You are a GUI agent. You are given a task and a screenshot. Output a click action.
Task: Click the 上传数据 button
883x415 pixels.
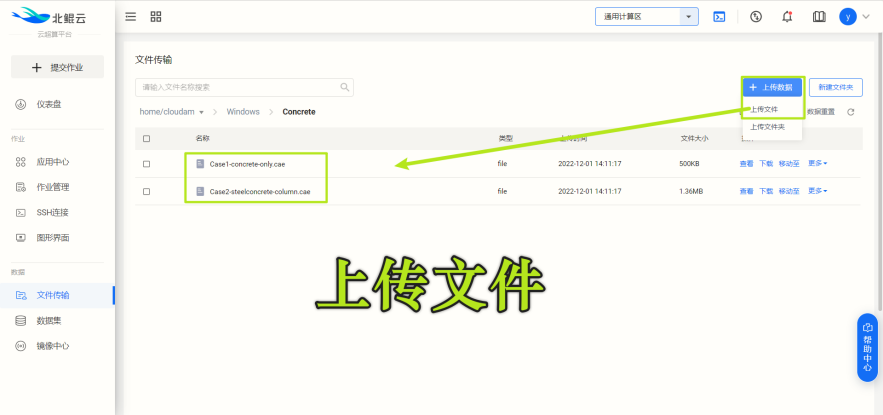pyautogui.click(x=772, y=87)
